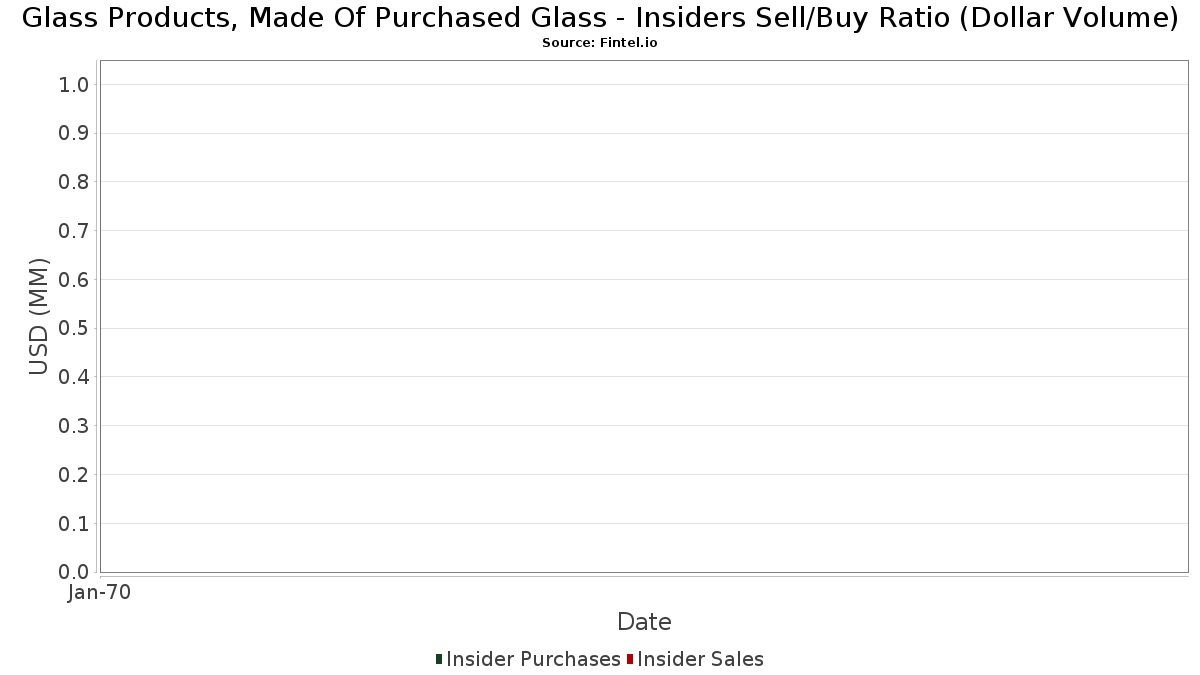Click the 0.0 y-axis tick label
The width and height of the screenshot is (1200, 675).
click(x=75, y=572)
